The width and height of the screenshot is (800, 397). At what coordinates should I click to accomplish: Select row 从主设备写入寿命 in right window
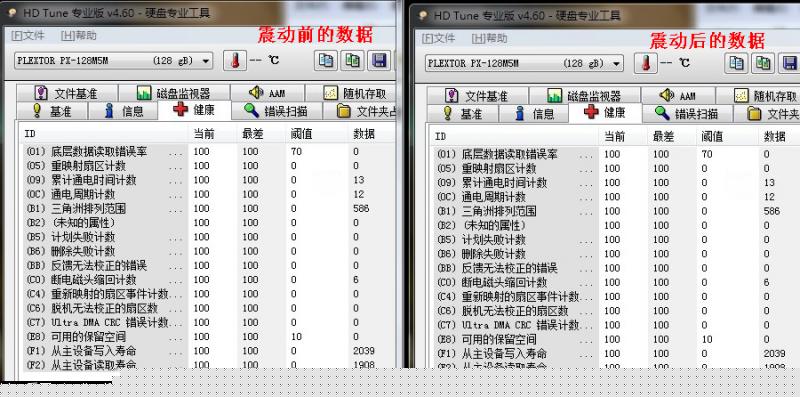point(616,354)
